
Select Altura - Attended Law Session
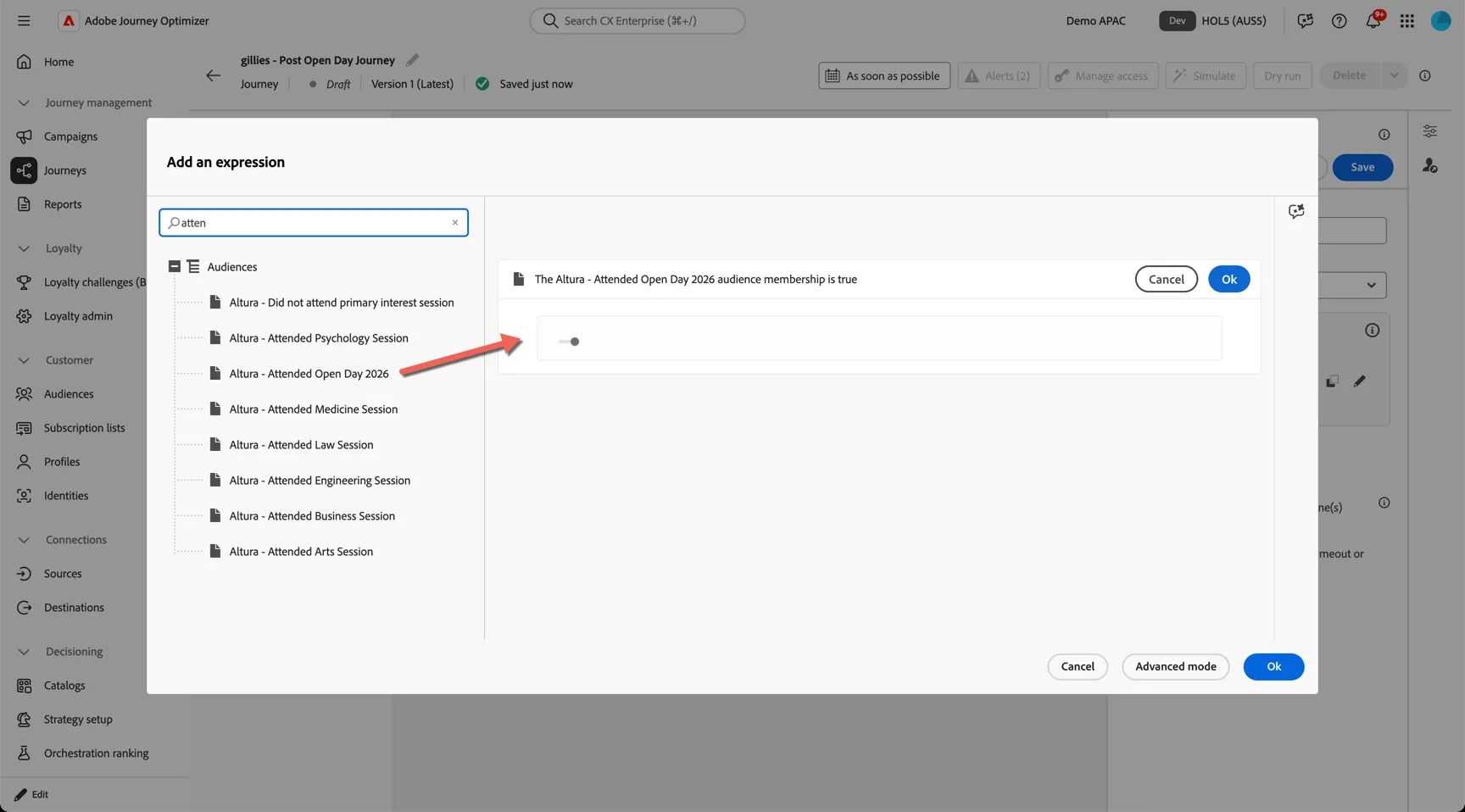pyautogui.click(x=301, y=445)
